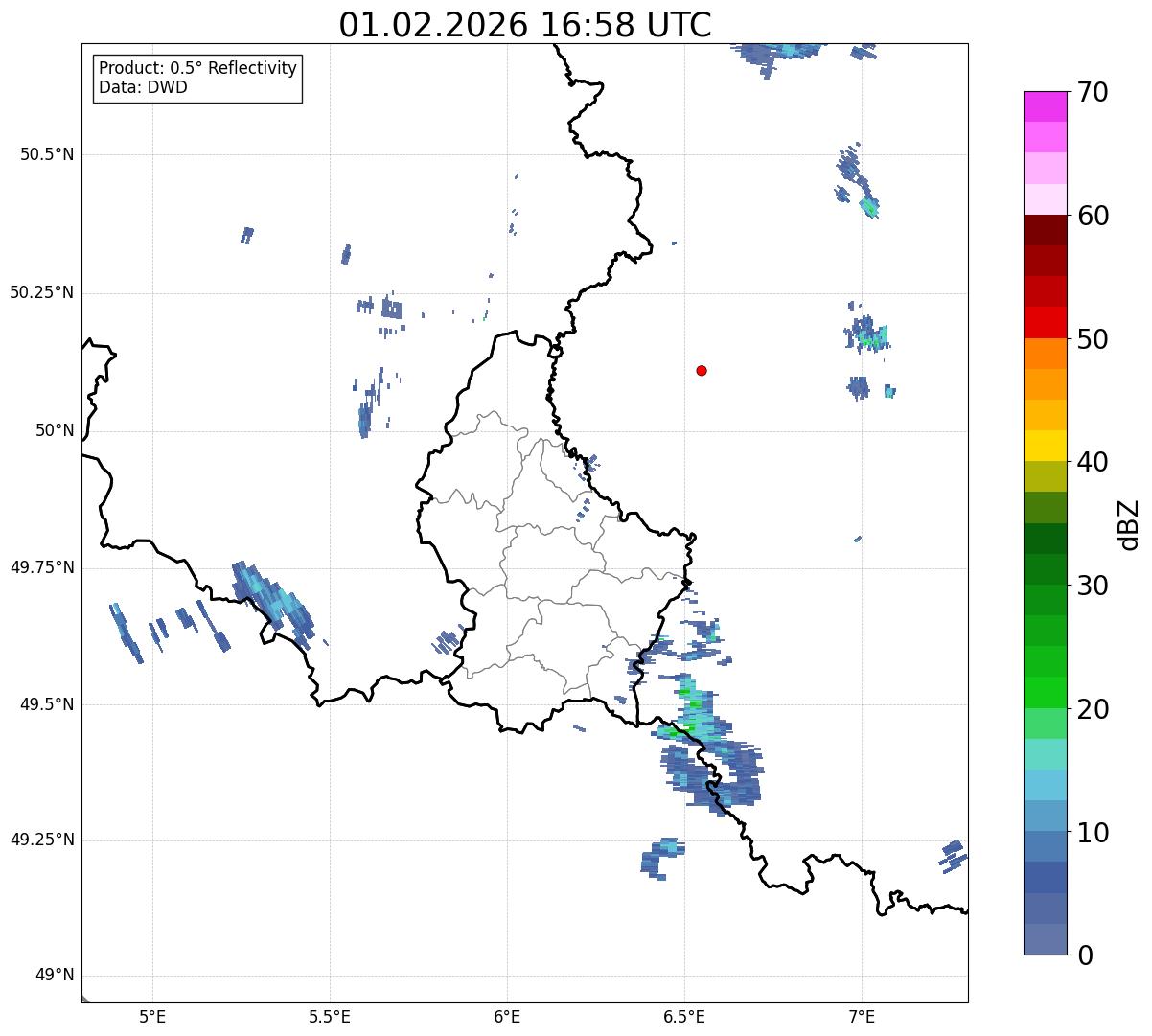
Task: Click the magenta swatch at colorbar top
Action: click(1045, 106)
